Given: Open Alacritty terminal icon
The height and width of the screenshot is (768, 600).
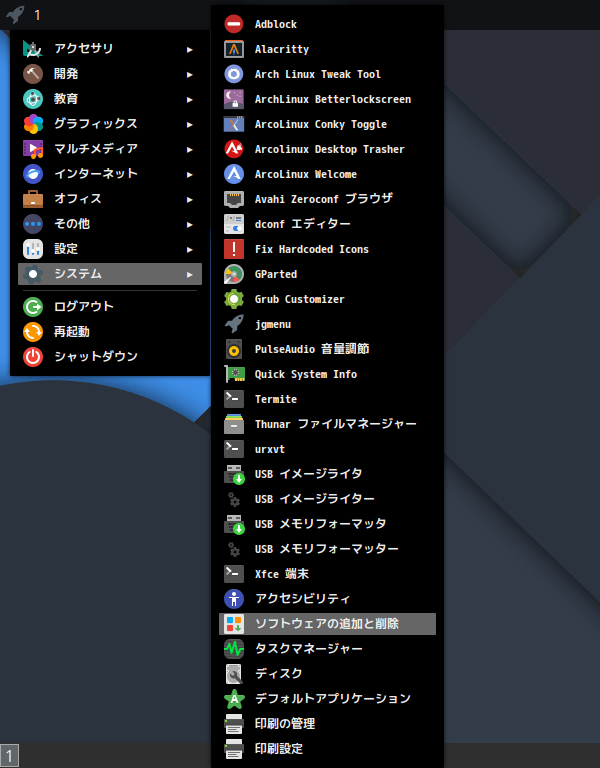Looking at the screenshot, I should coord(234,49).
